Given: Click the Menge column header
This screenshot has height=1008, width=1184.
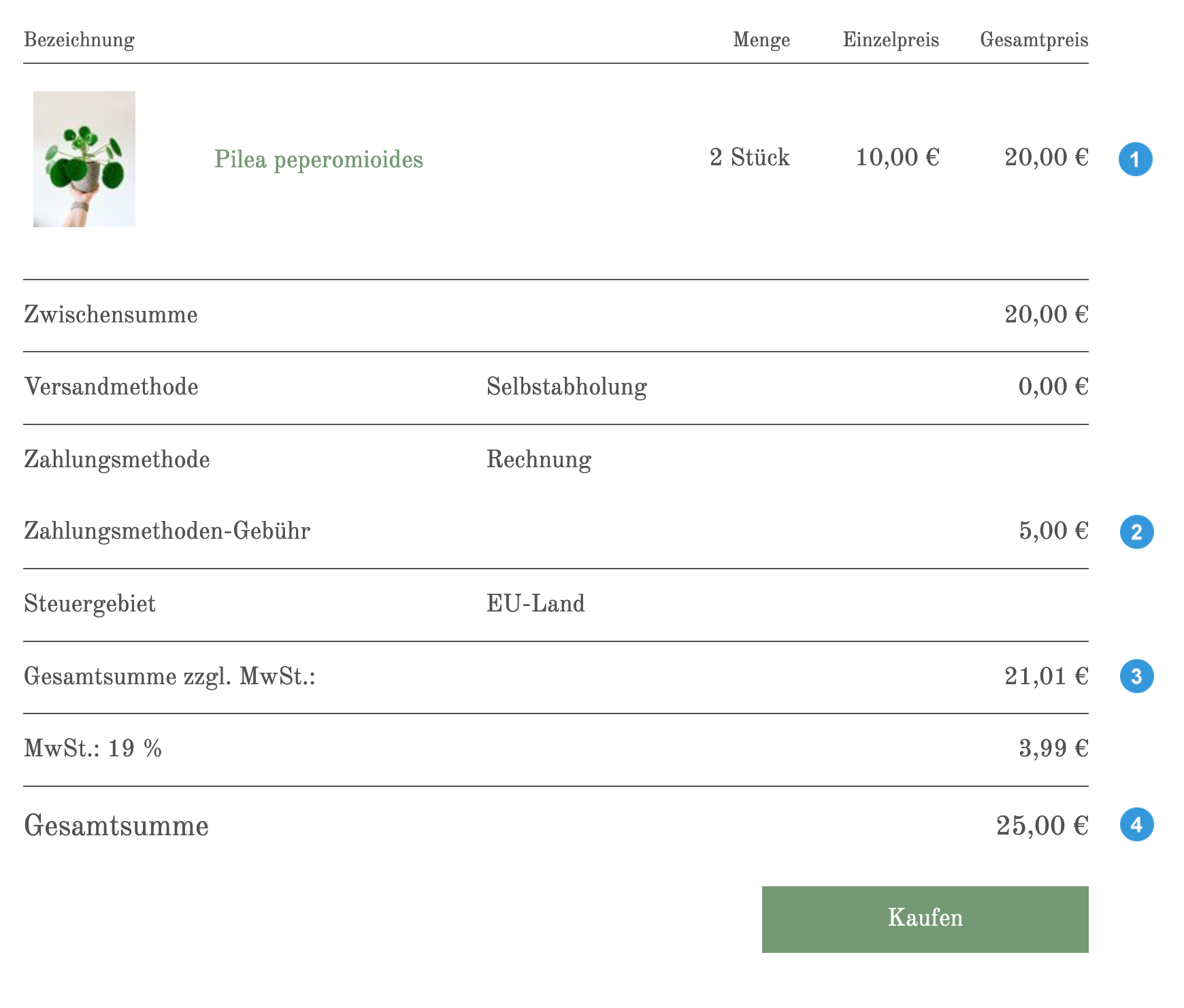Looking at the screenshot, I should 761,39.
